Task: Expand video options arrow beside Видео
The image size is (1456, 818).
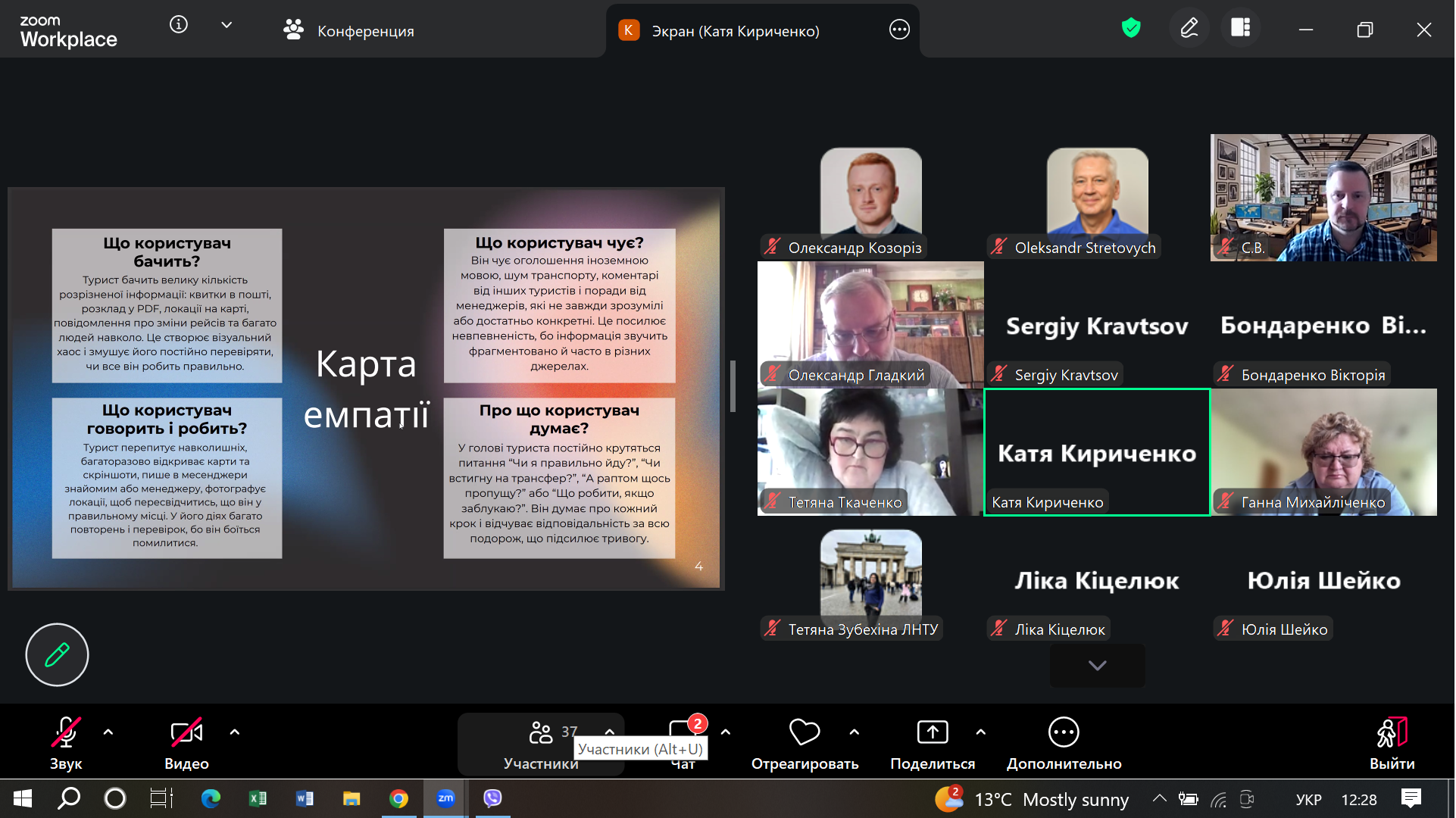Action: pyautogui.click(x=235, y=732)
